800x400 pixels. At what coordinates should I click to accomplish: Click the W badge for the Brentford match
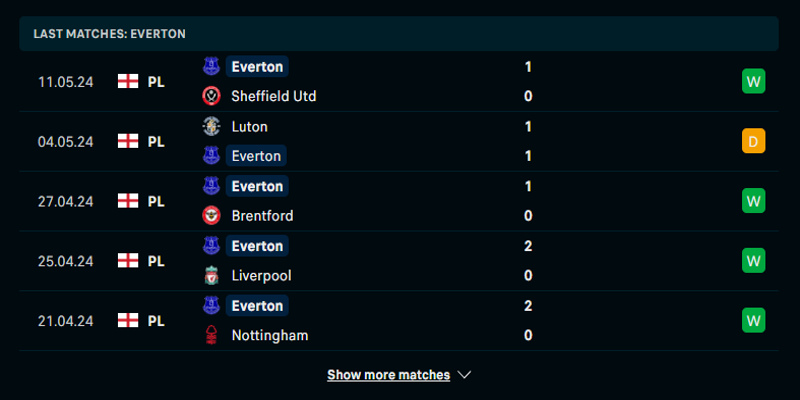pos(753,201)
